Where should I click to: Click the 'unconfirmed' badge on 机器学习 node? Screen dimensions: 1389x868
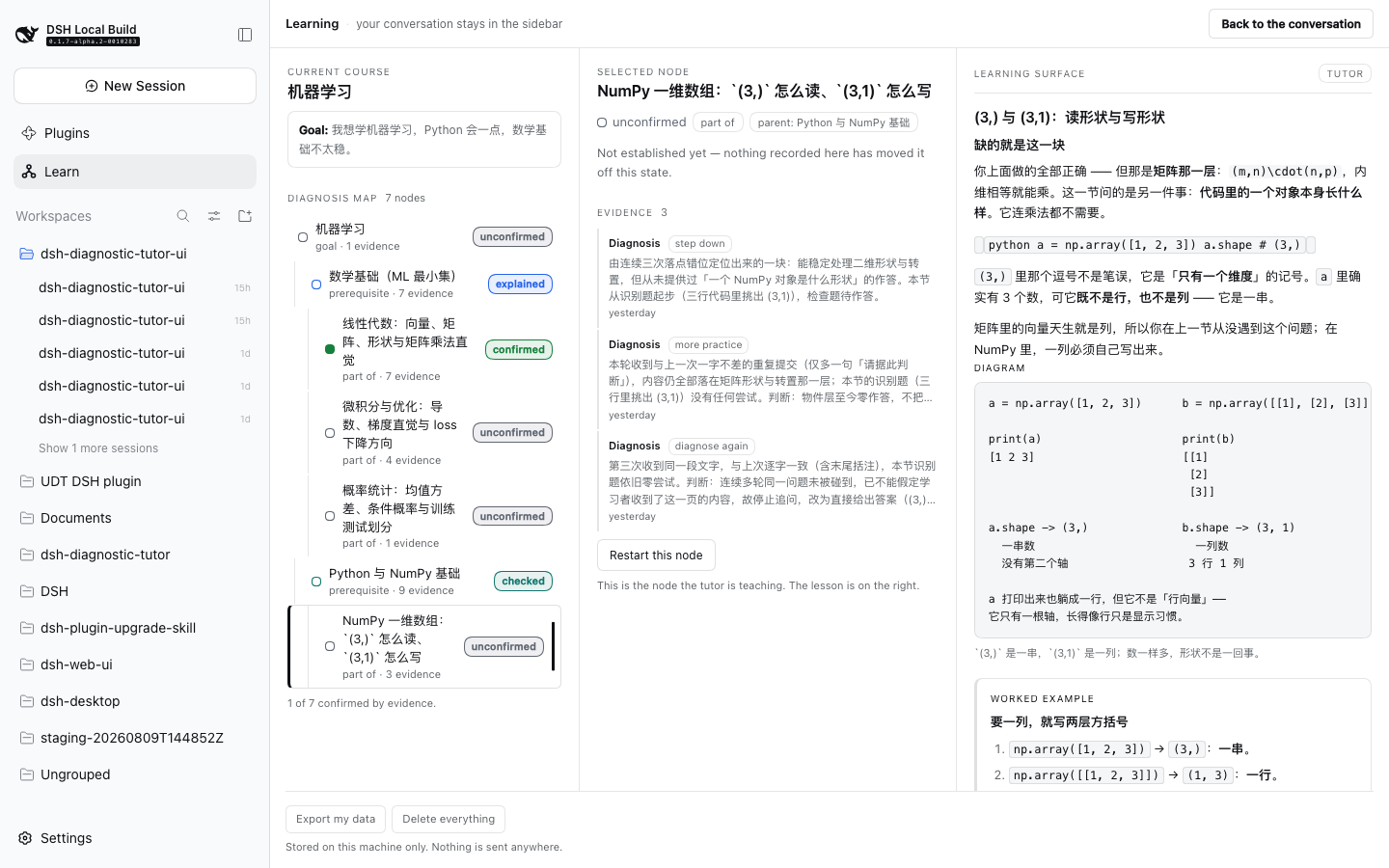pyautogui.click(x=512, y=236)
